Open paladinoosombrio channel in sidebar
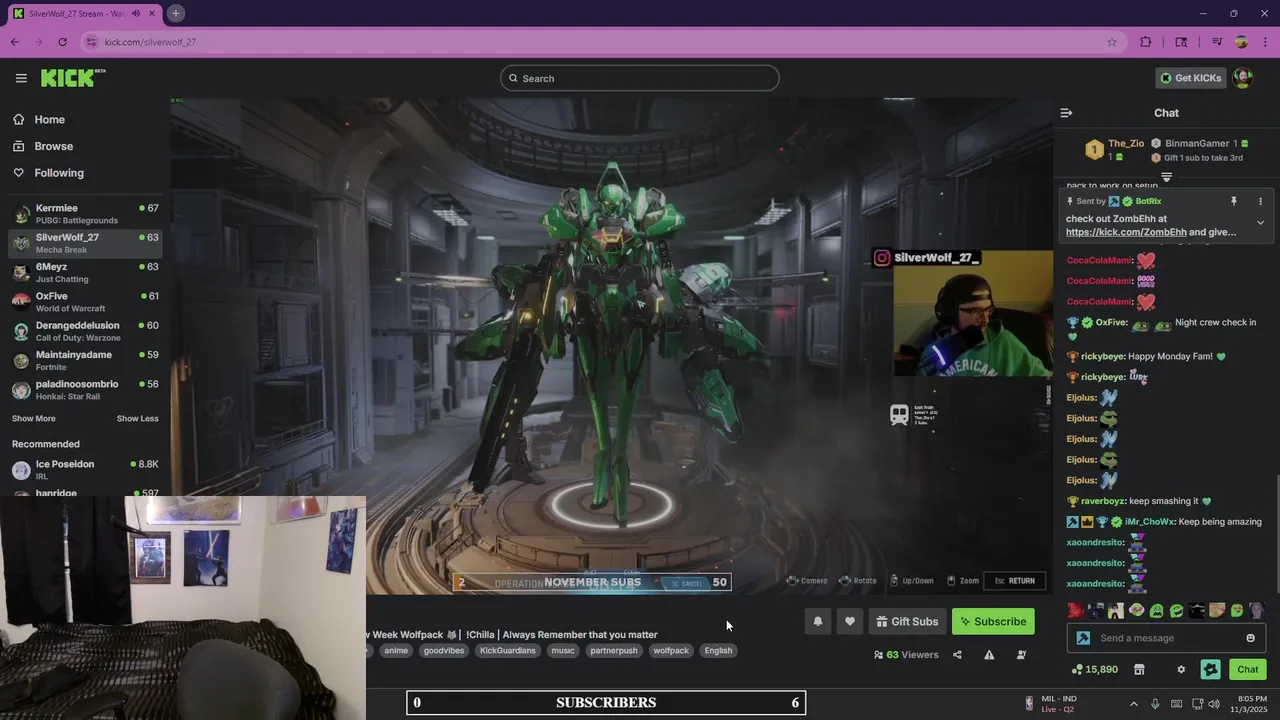1280x720 pixels. click(x=85, y=389)
